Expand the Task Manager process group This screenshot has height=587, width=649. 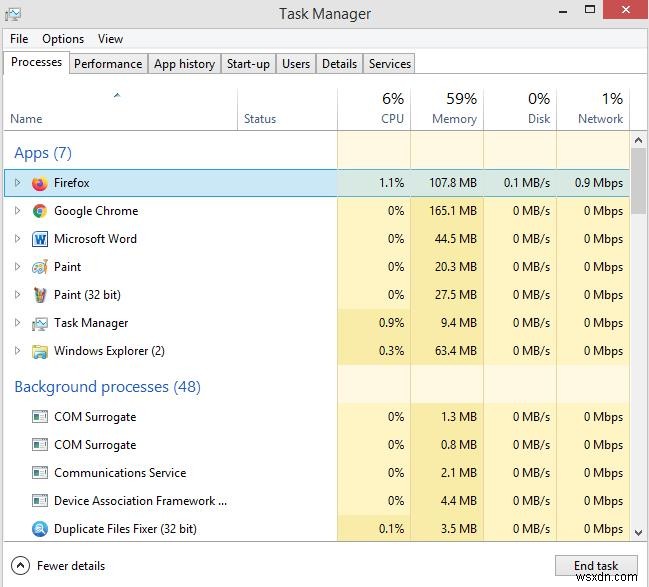[17, 322]
